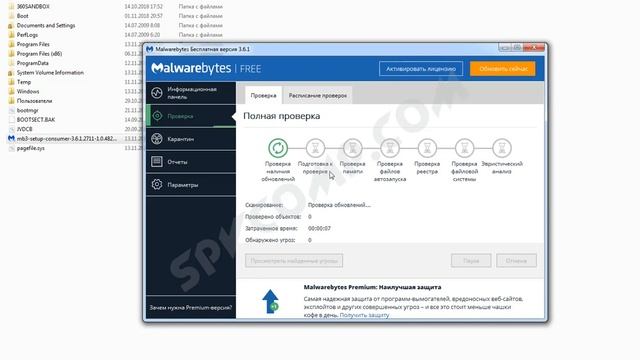Click the Подготовка к проверке hourglass icon
The image size is (640, 360).
315,148
